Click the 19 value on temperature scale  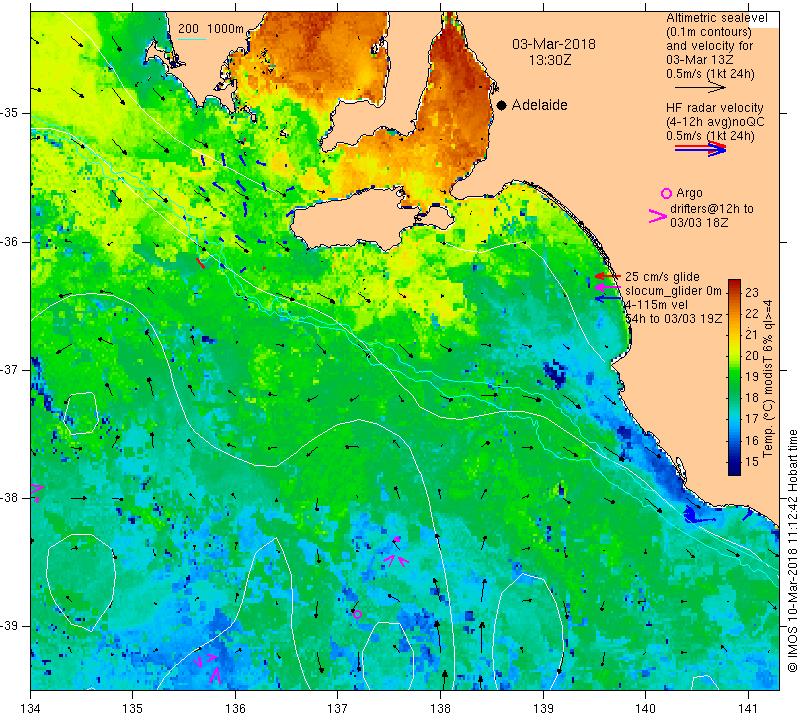pos(752,377)
